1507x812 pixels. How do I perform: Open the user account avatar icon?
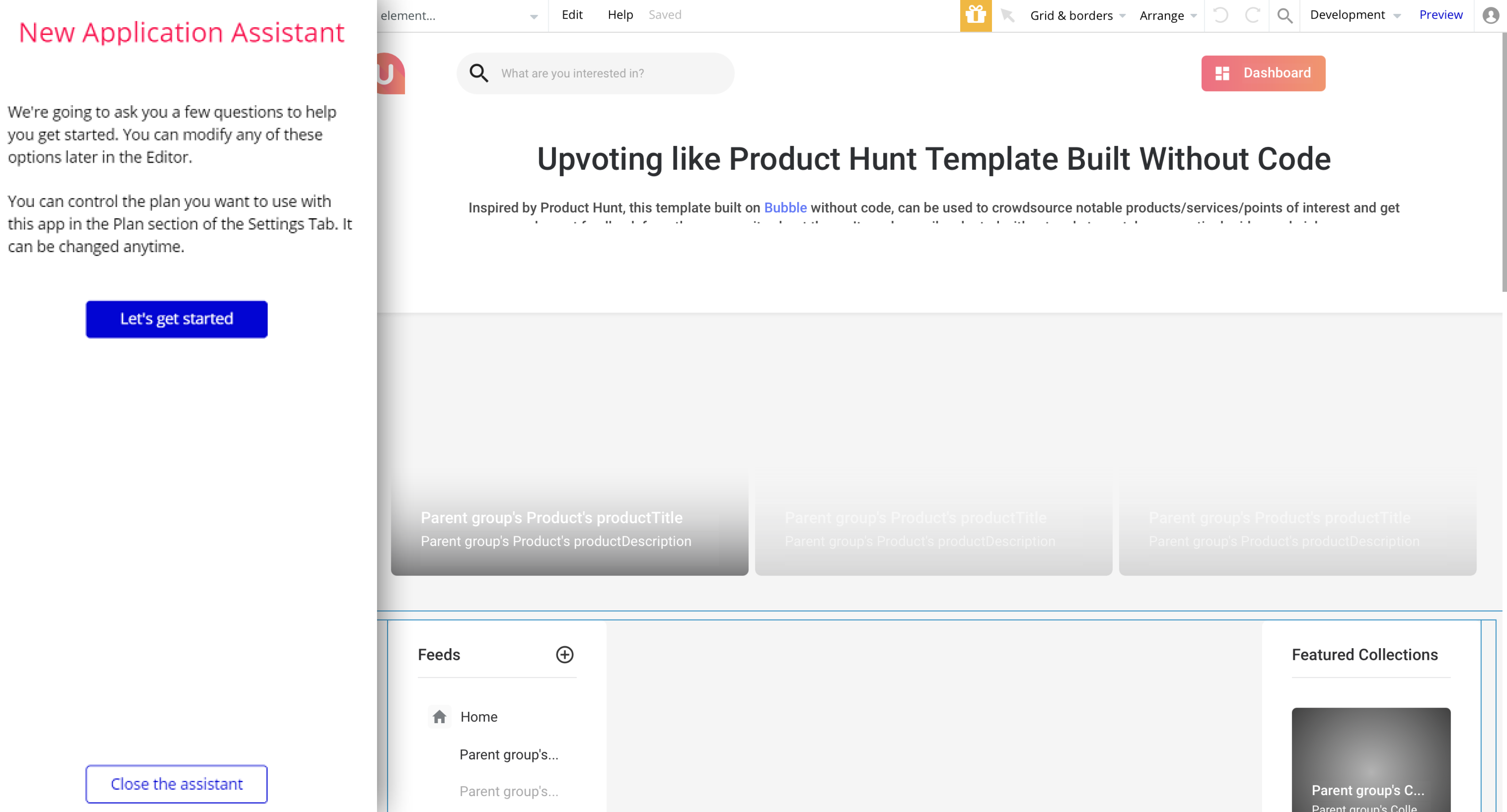[x=1490, y=15]
